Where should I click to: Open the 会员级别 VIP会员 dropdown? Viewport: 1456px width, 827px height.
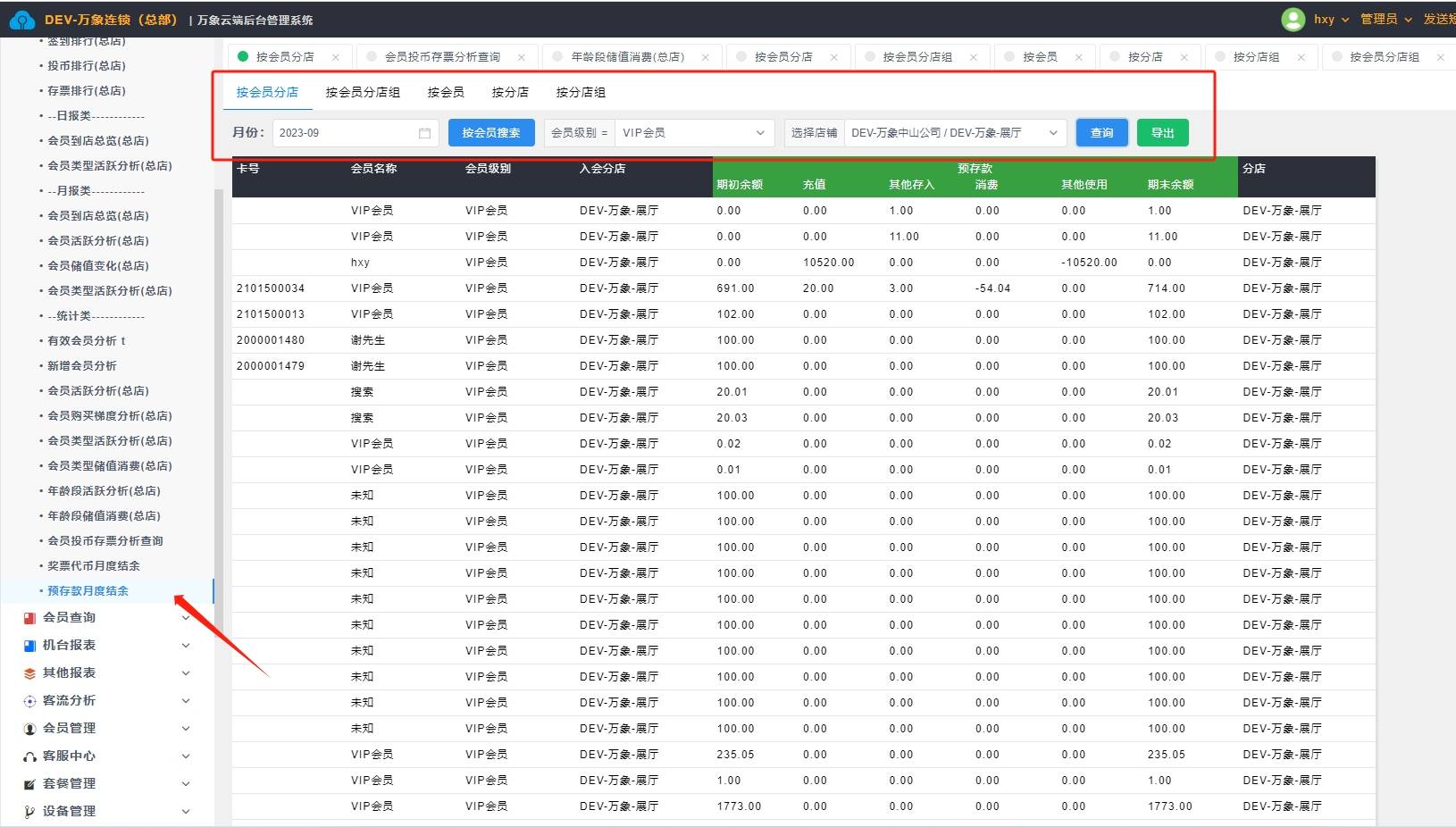(694, 133)
